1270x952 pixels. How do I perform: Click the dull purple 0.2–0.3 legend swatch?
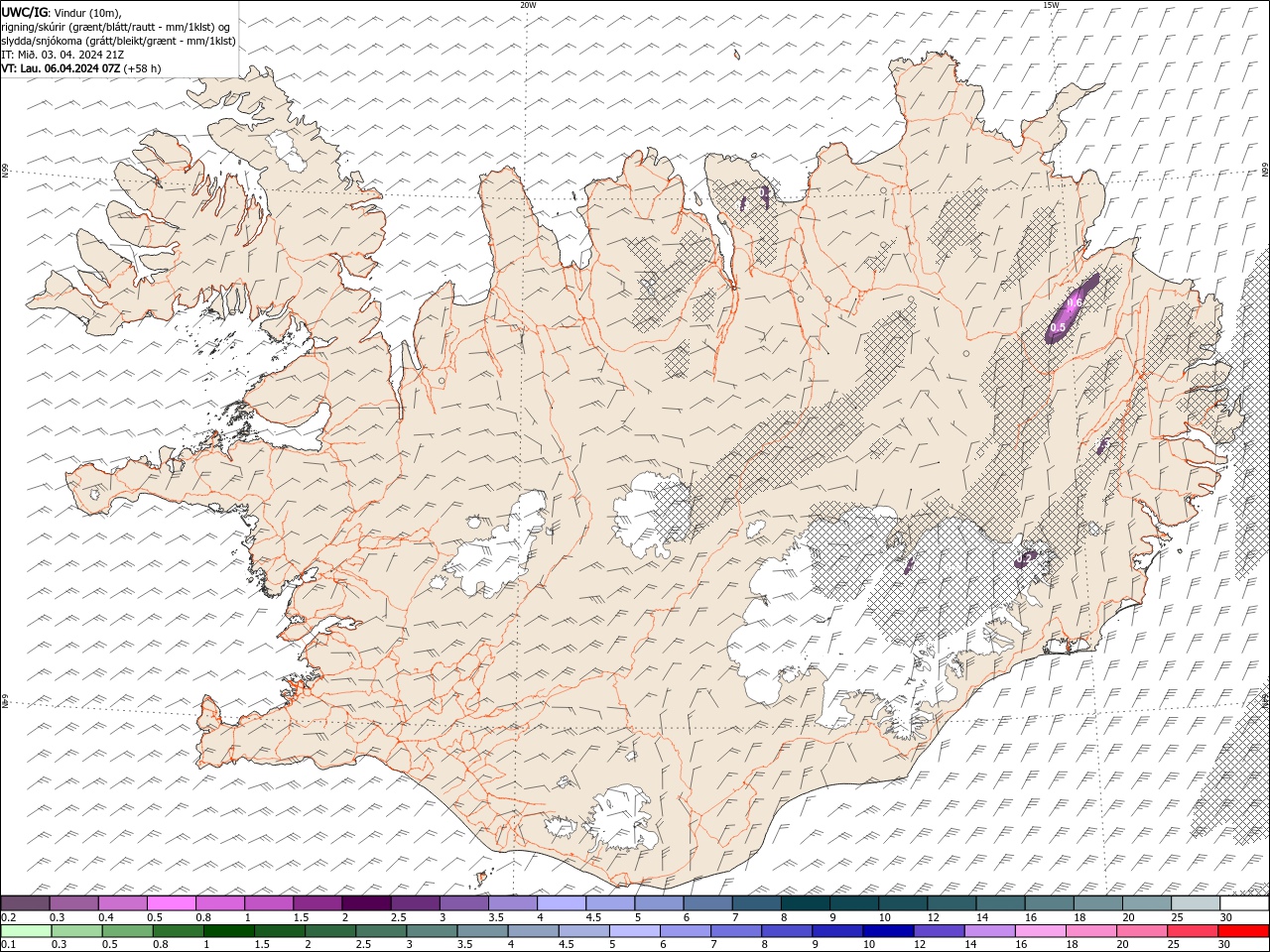pos(26,903)
